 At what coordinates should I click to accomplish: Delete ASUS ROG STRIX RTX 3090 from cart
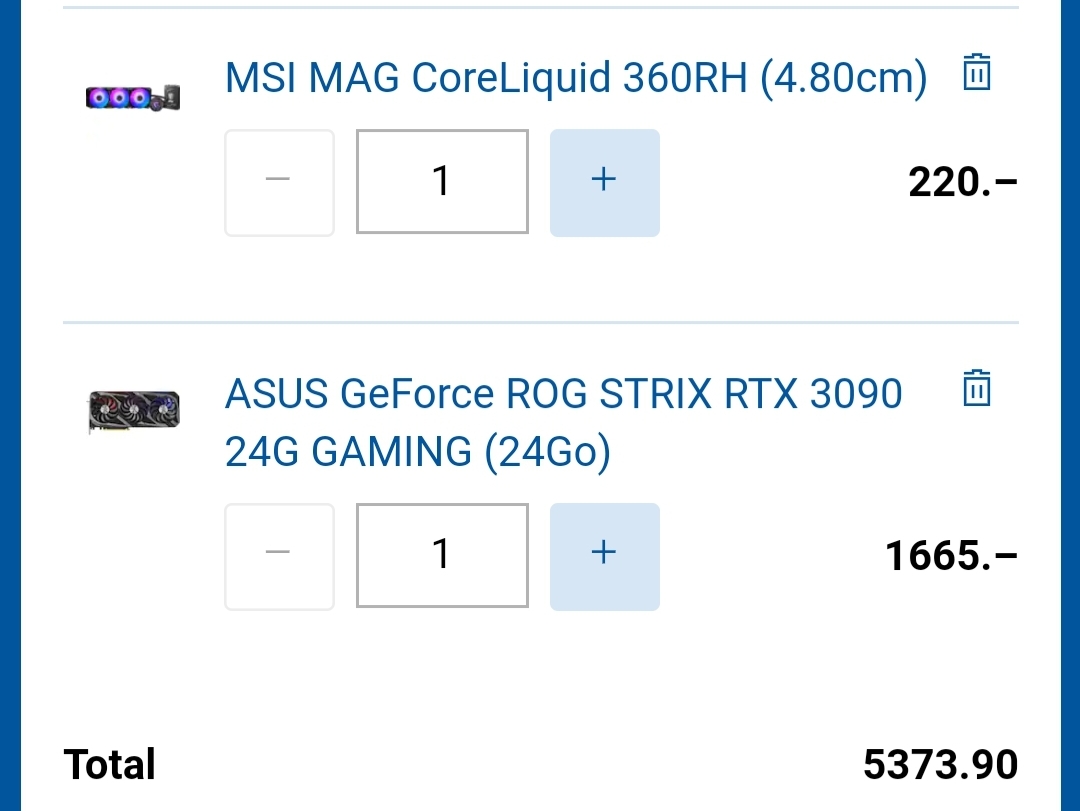[976, 388]
